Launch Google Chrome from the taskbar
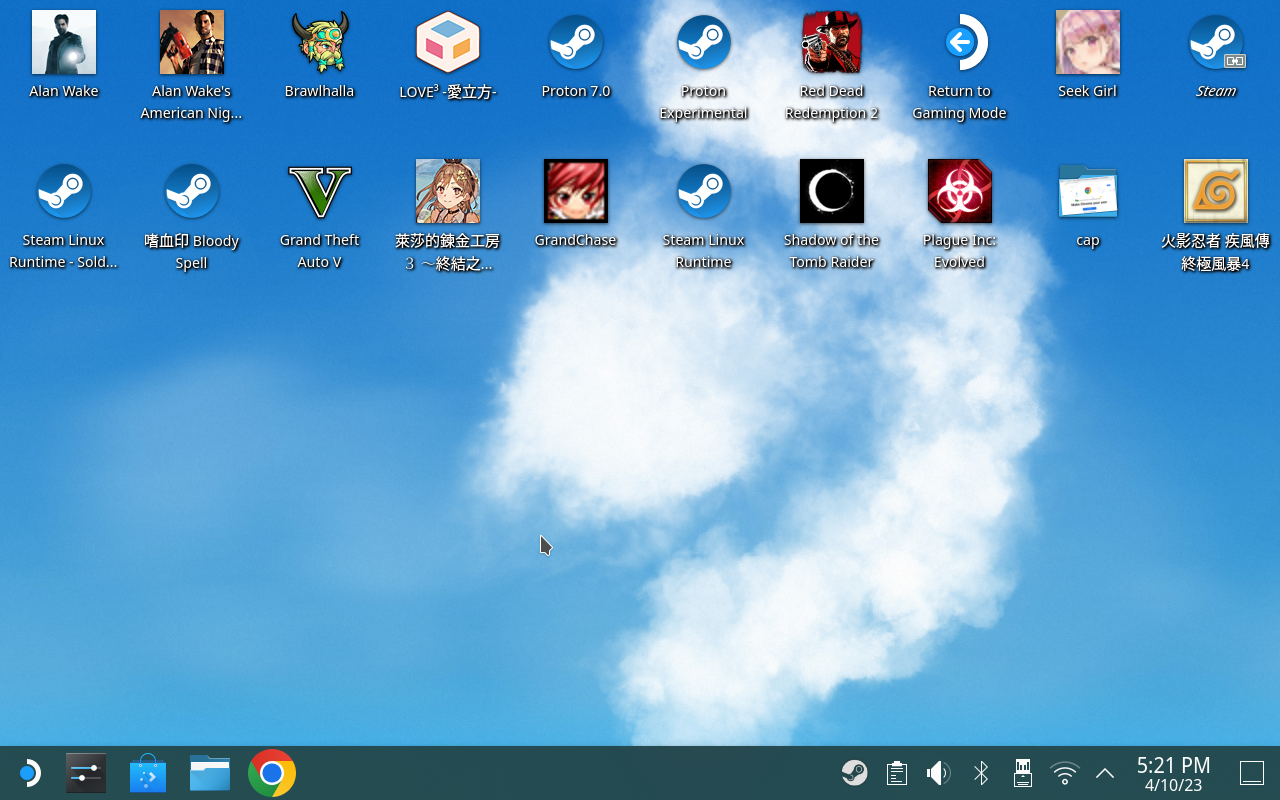The image size is (1280, 800). pyautogui.click(x=272, y=773)
